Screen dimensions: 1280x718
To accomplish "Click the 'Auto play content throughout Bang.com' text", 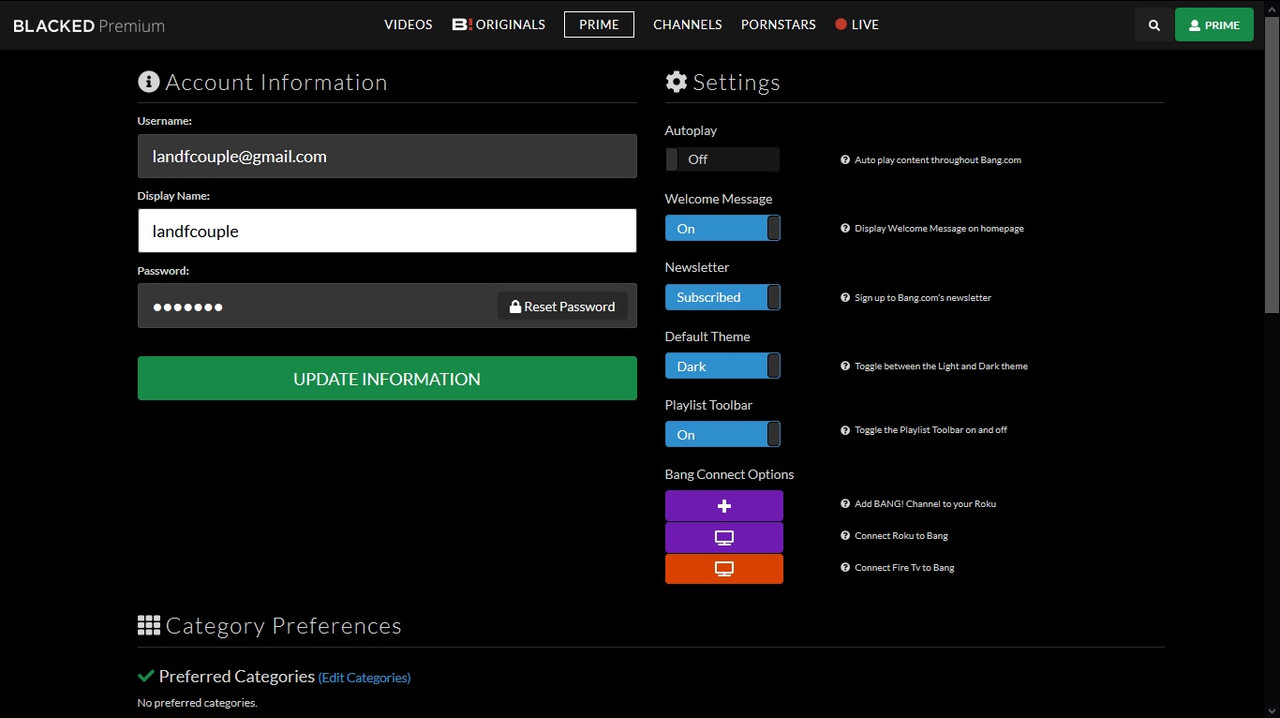I will point(938,160).
